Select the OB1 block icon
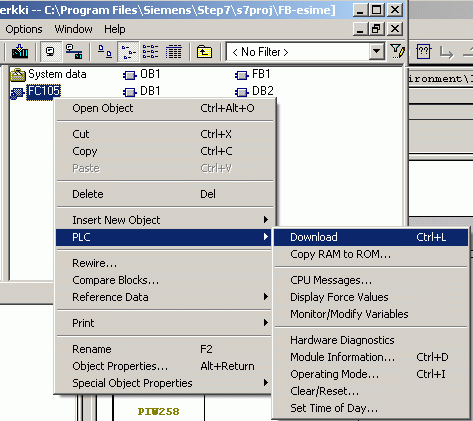Image resolution: width=473 pixels, height=421 pixels. pos(129,75)
